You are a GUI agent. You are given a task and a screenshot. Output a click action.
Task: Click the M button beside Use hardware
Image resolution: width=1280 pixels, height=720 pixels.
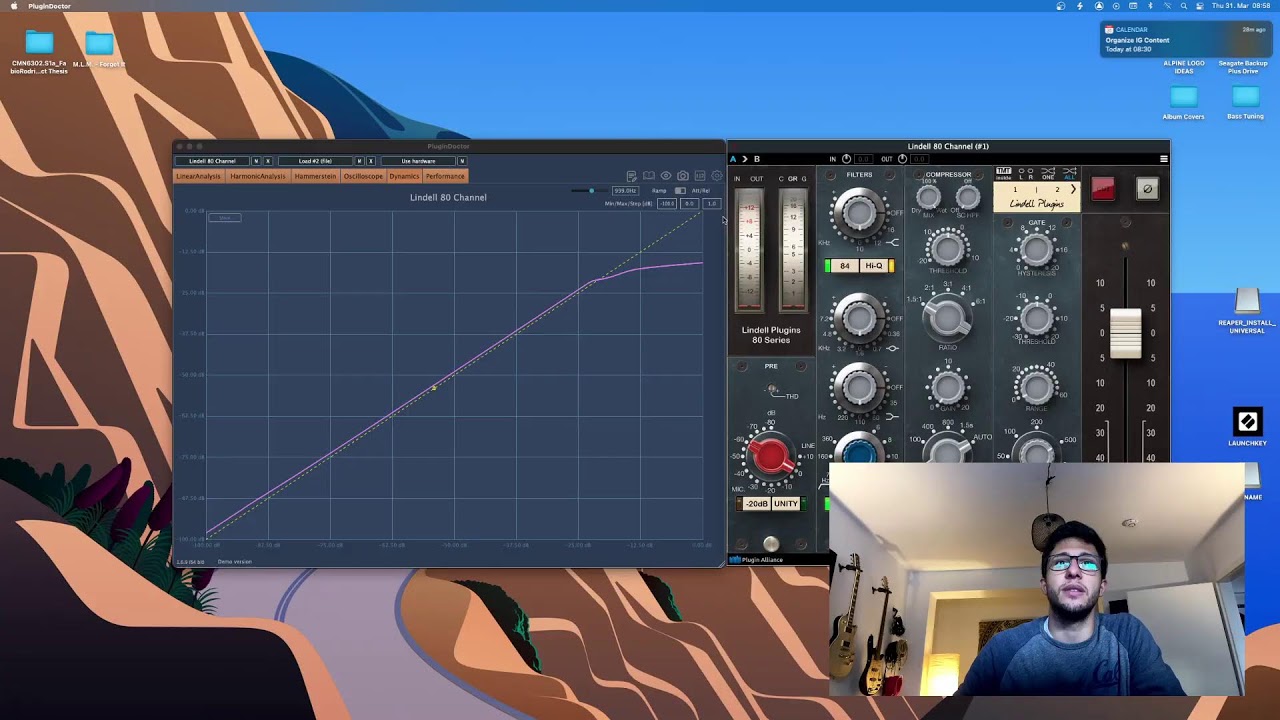coord(462,161)
